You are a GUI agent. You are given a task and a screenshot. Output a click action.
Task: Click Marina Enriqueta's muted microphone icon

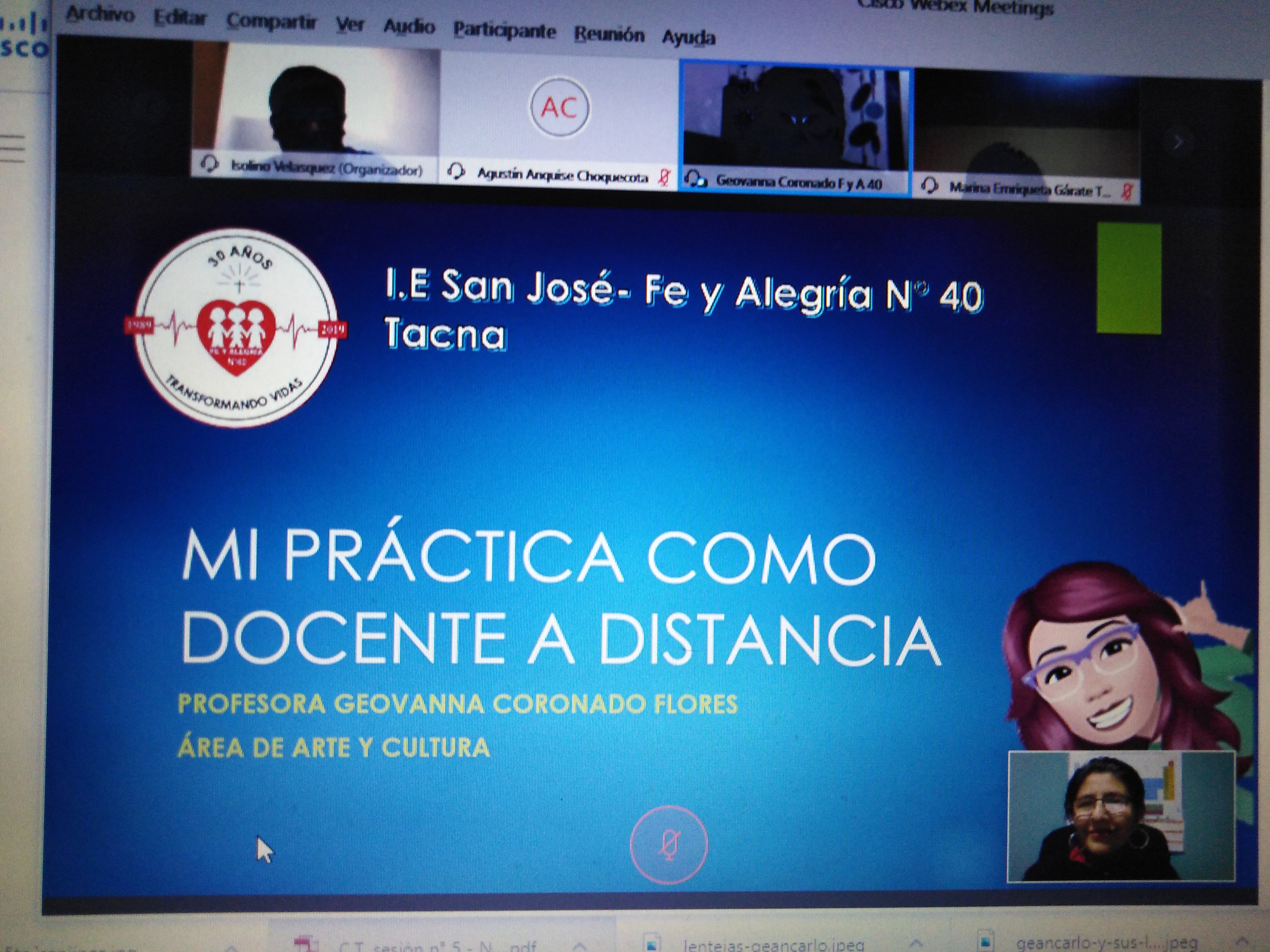click(1127, 191)
